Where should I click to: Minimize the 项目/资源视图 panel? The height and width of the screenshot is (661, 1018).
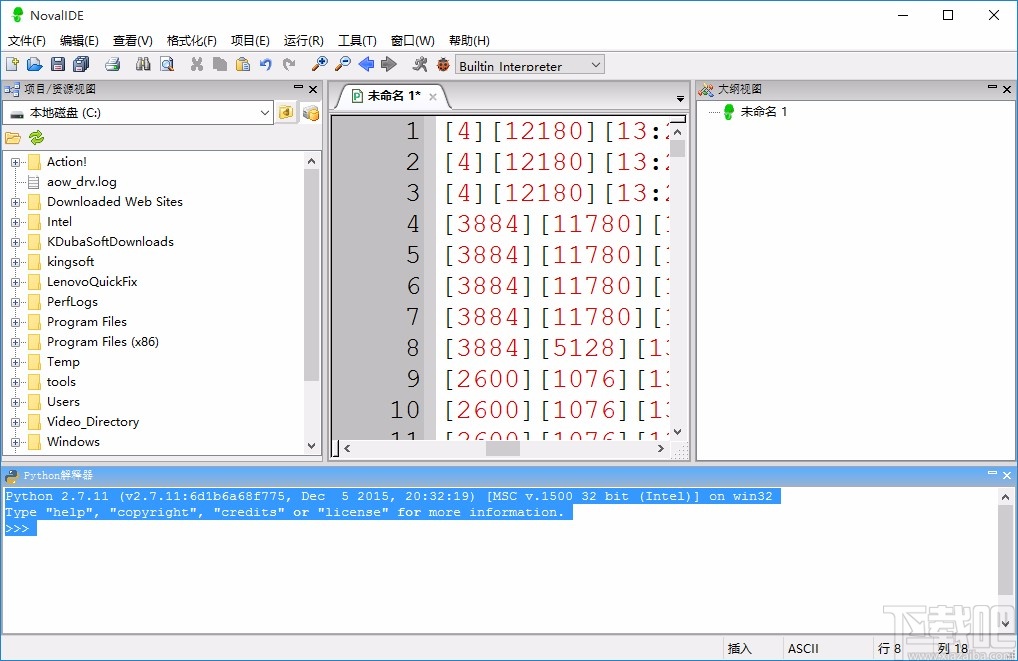[298, 87]
